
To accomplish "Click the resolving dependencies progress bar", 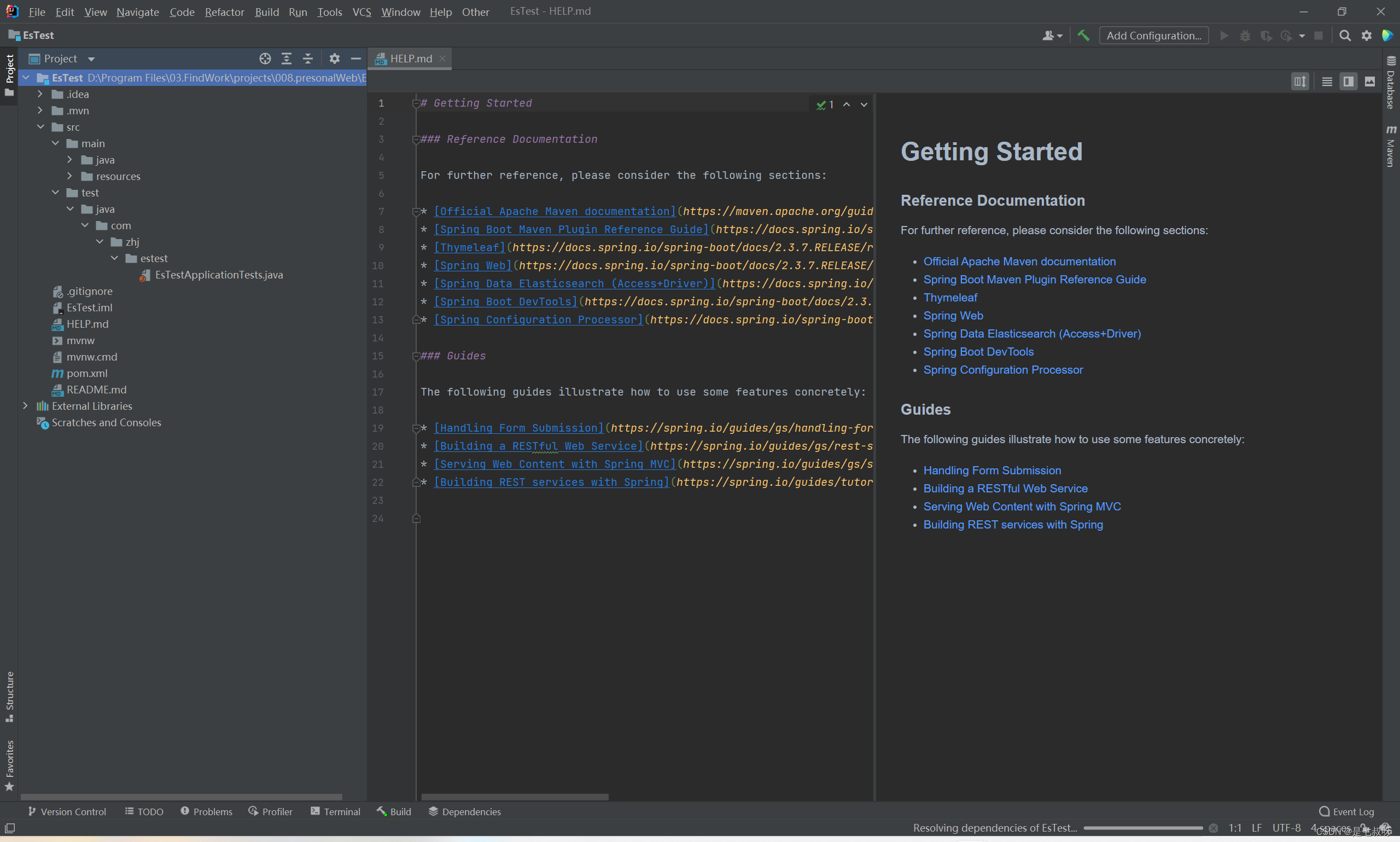I will coord(1142,828).
